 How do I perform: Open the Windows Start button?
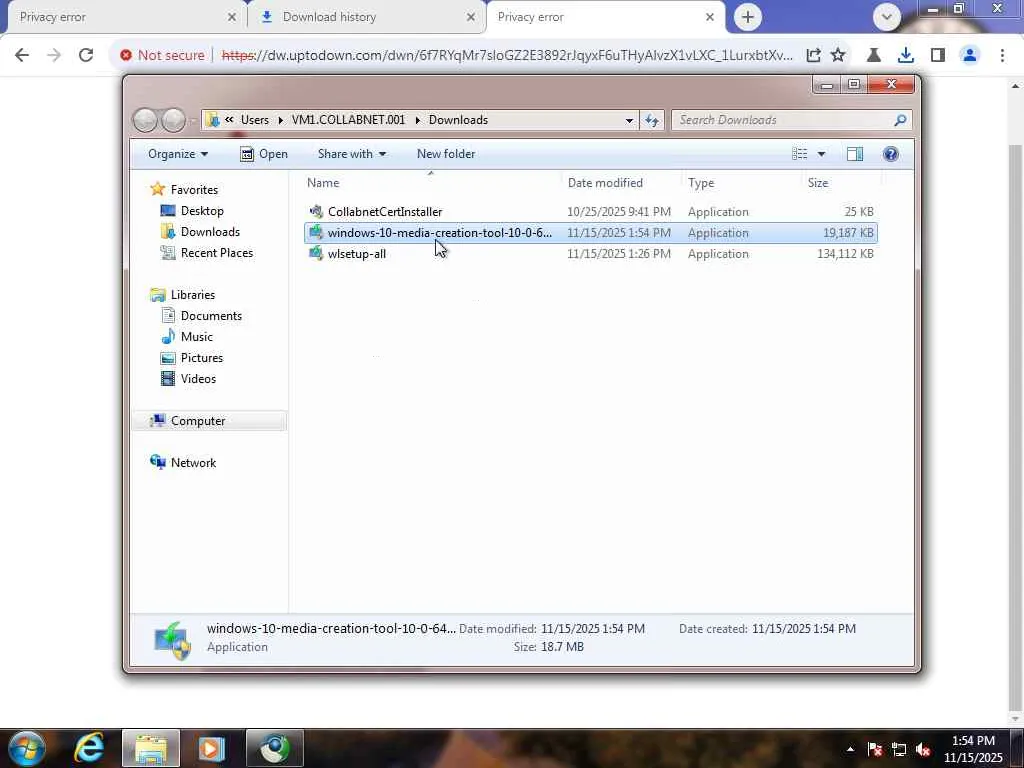pos(27,748)
